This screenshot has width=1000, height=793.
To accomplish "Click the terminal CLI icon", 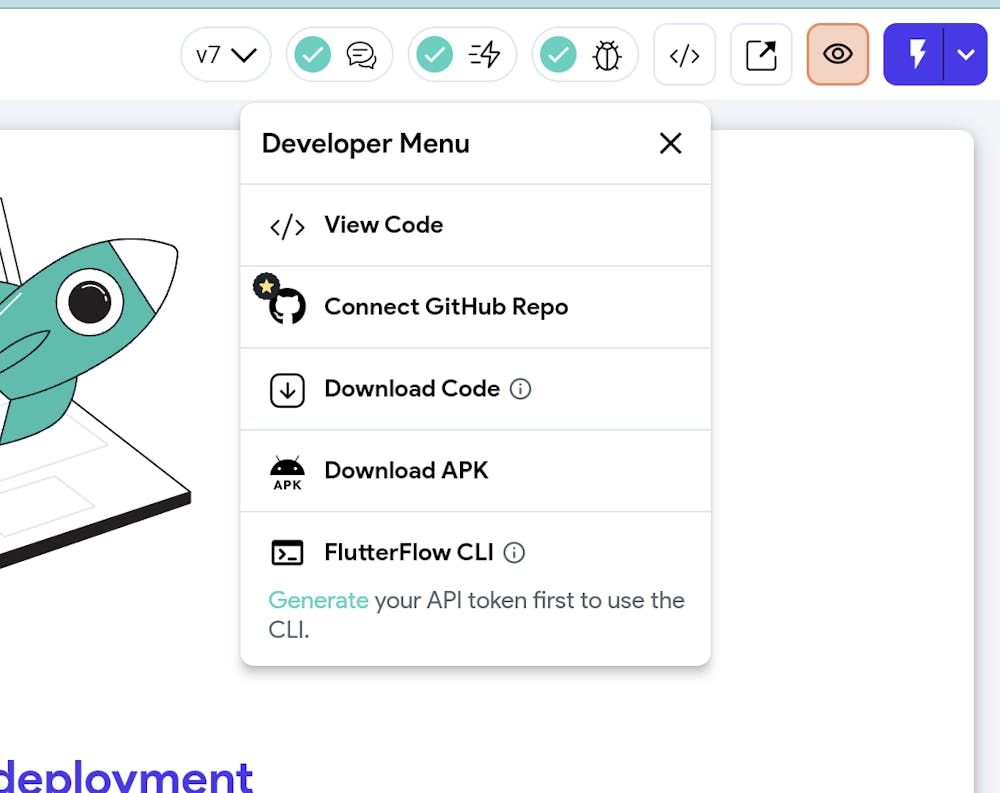I will (x=287, y=552).
